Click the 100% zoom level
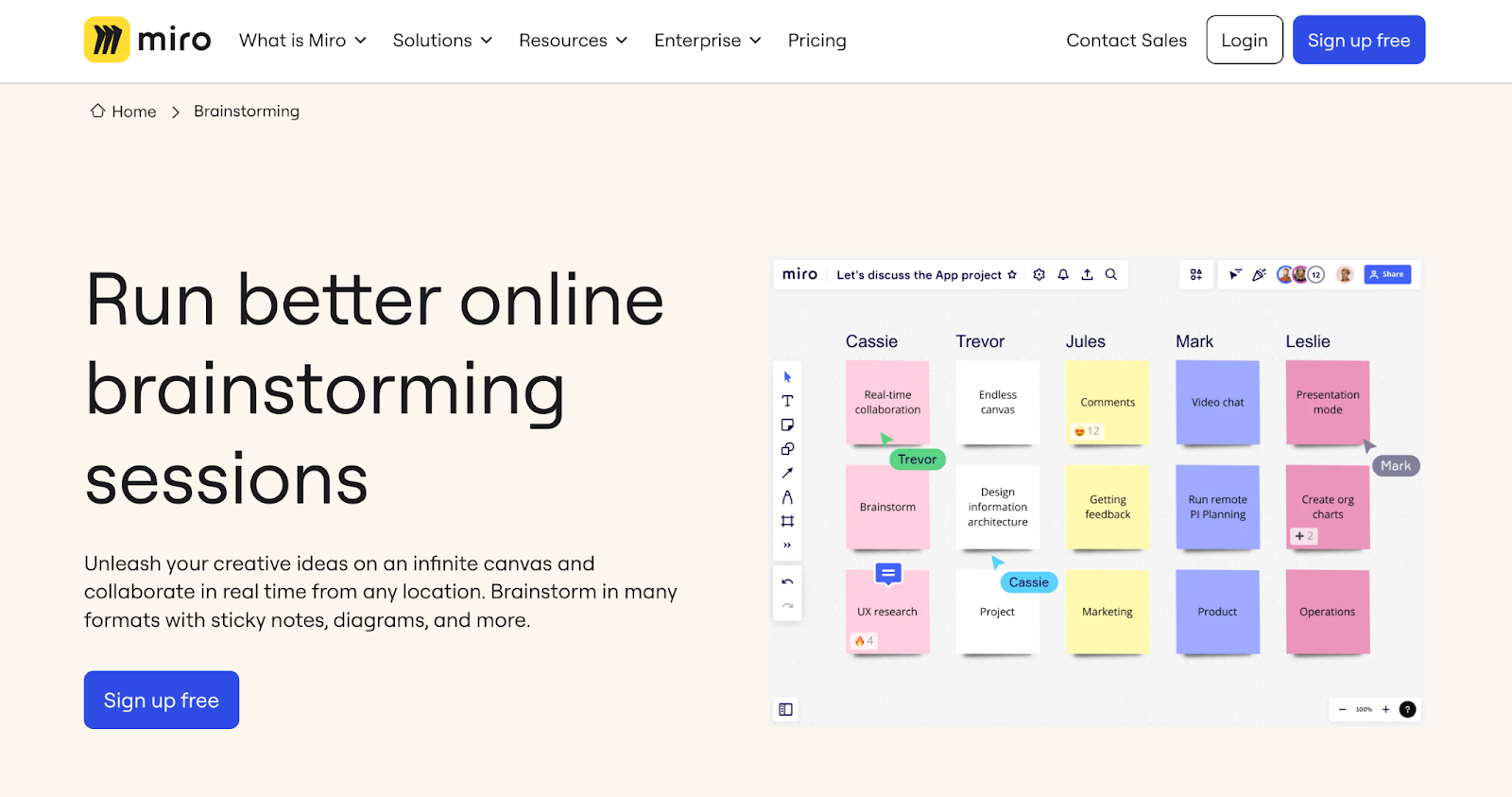Viewport: 1512px width, 797px height. pyautogui.click(x=1364, y=709)
